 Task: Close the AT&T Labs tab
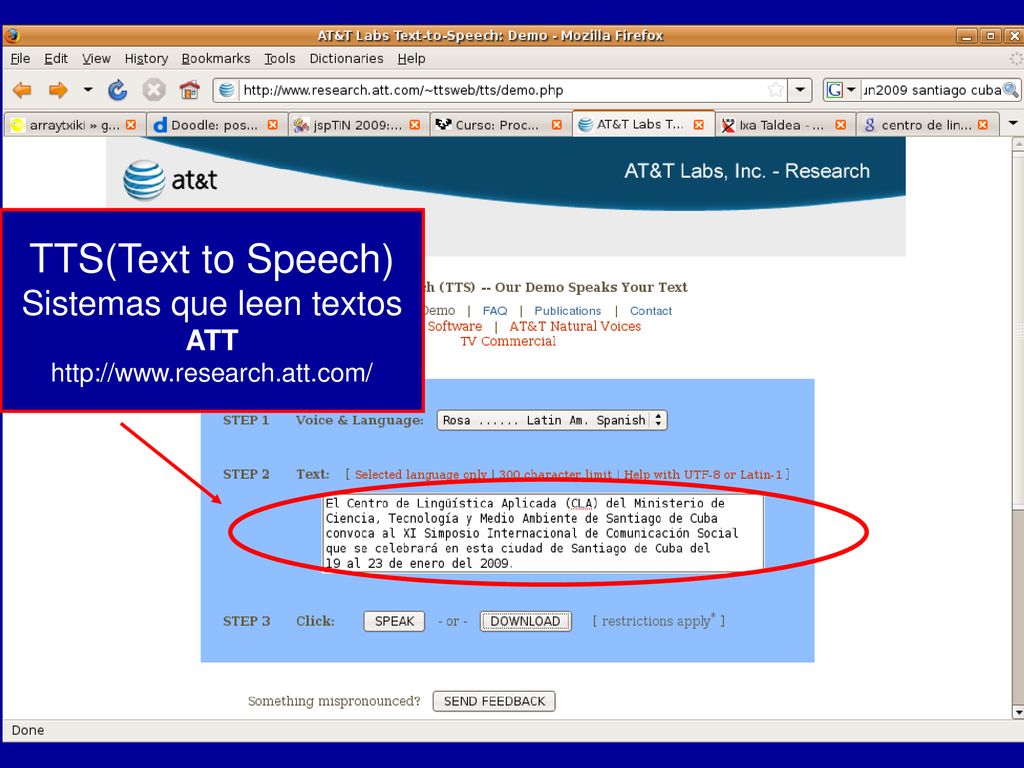(x=699, y=124)
